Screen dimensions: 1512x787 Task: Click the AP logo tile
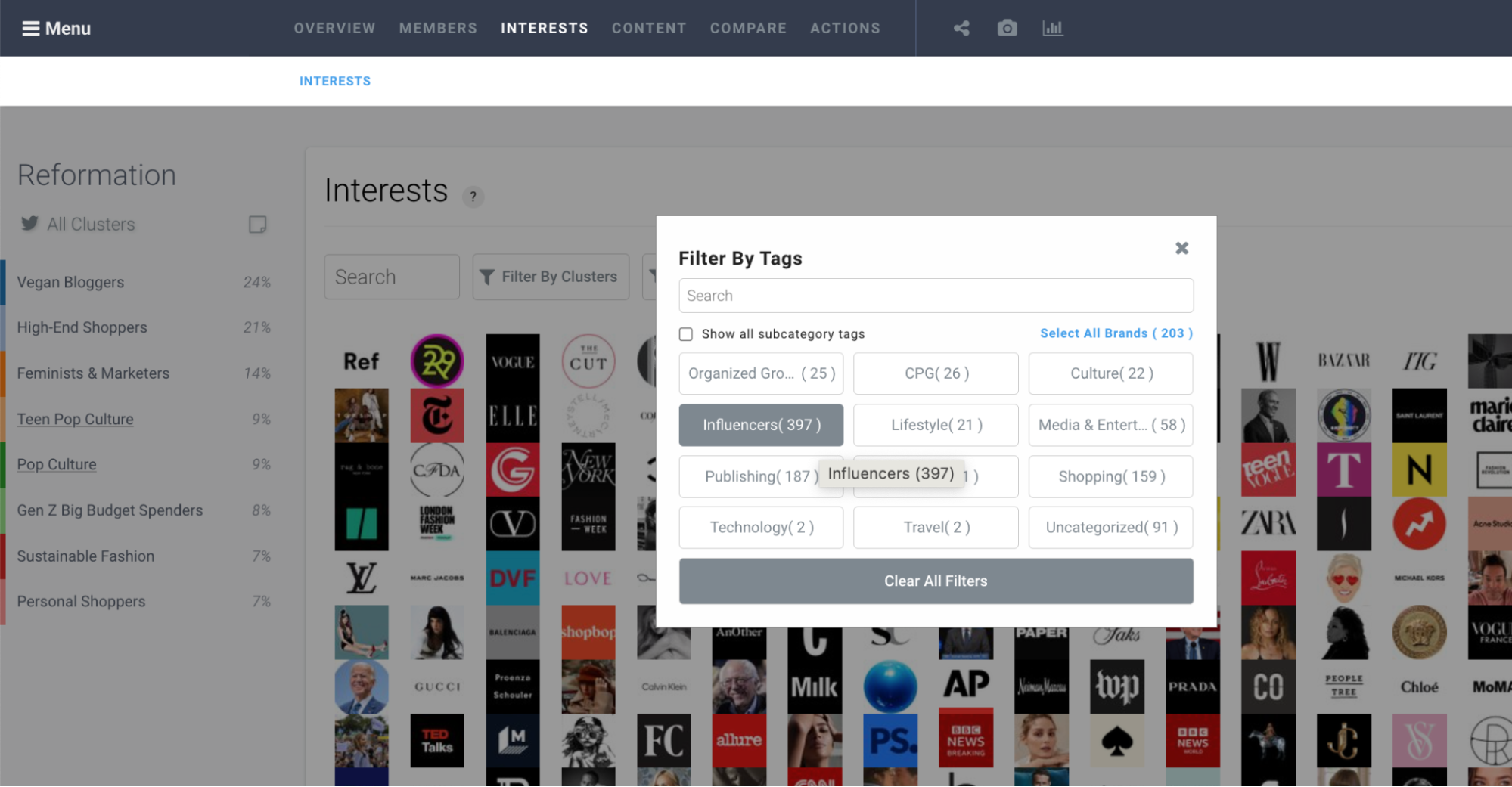(966, 686)
